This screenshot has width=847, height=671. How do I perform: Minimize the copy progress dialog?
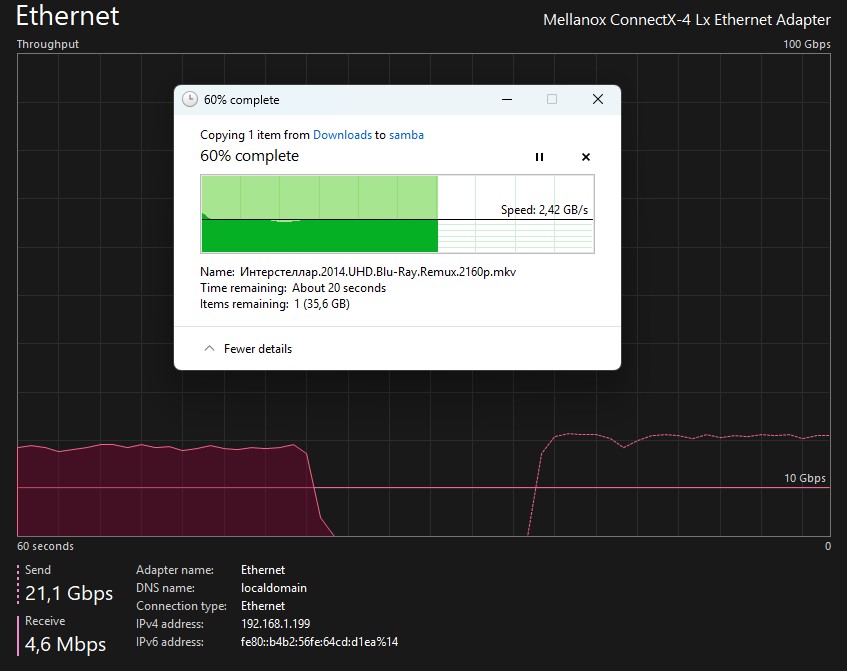point(507,99)
